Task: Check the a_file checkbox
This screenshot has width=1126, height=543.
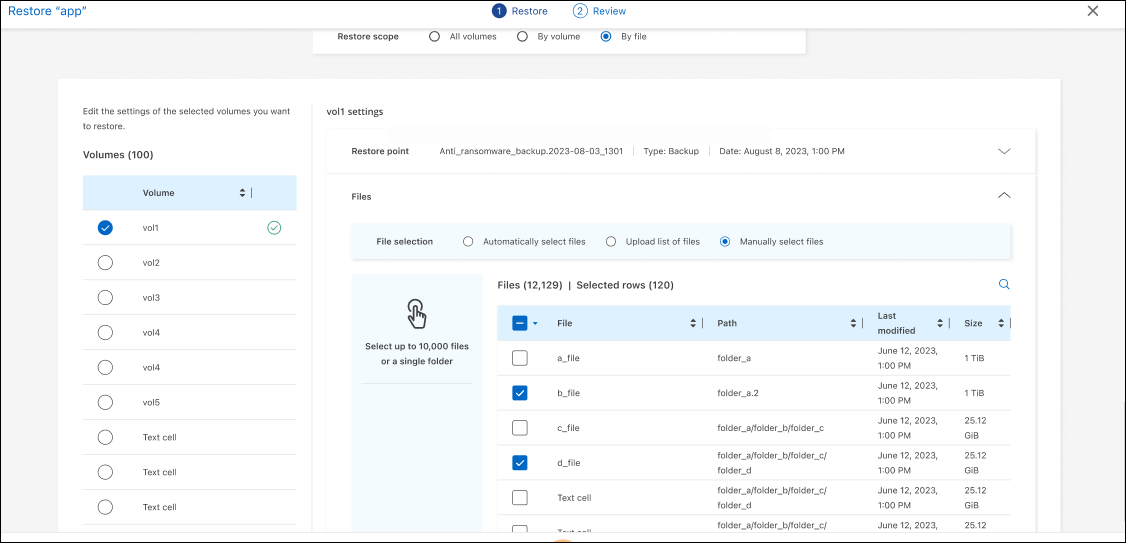Action: pos(520,358)
